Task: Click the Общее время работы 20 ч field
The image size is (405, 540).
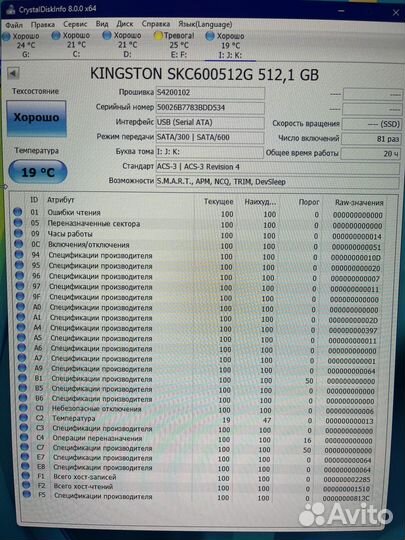Action: [x=371, y=154]
